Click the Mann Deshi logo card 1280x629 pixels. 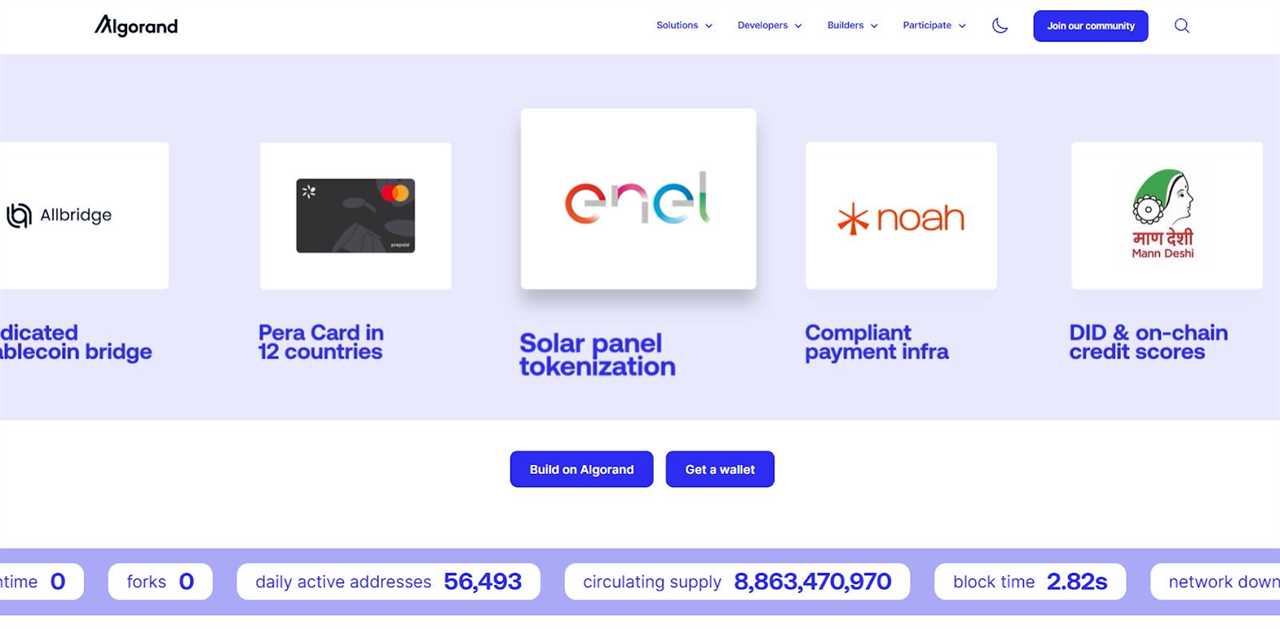coord(1166,215)
